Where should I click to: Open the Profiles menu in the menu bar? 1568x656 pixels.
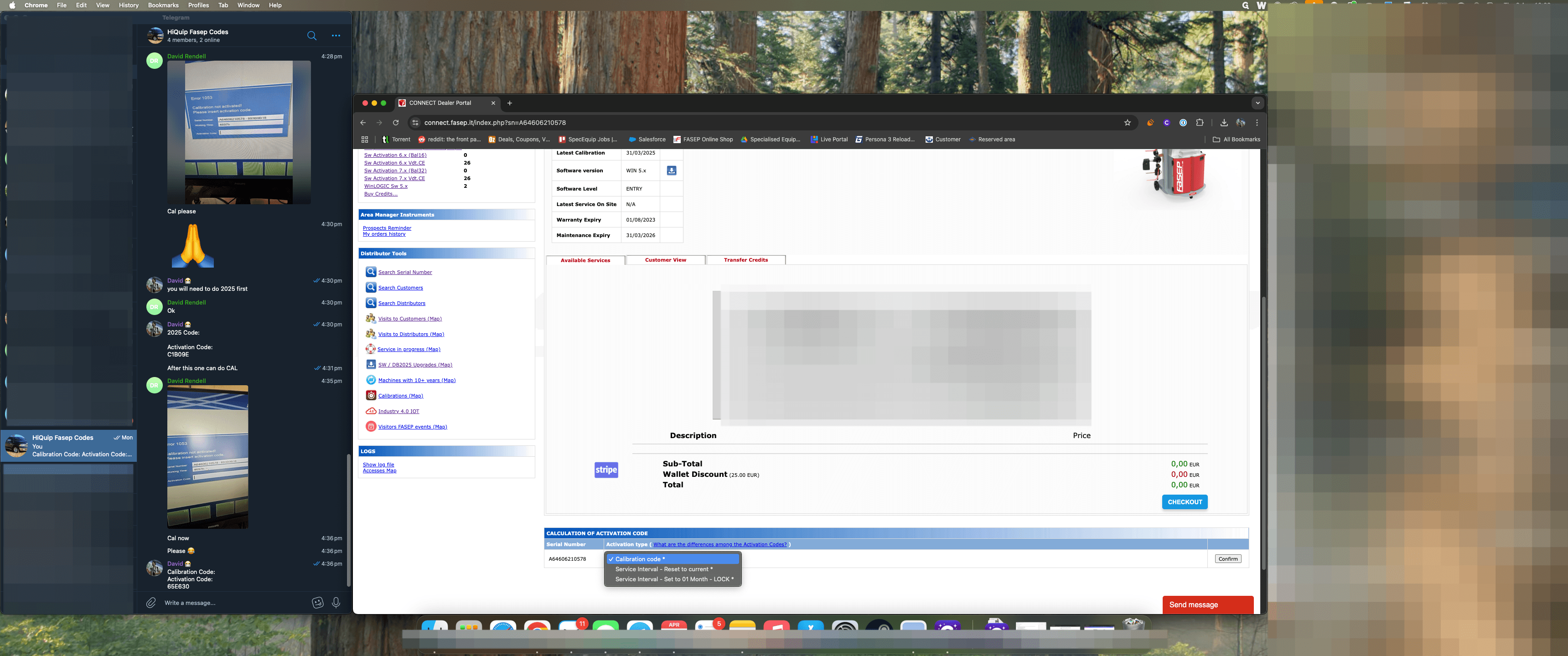pyautogui.click(x=198, y=5)
